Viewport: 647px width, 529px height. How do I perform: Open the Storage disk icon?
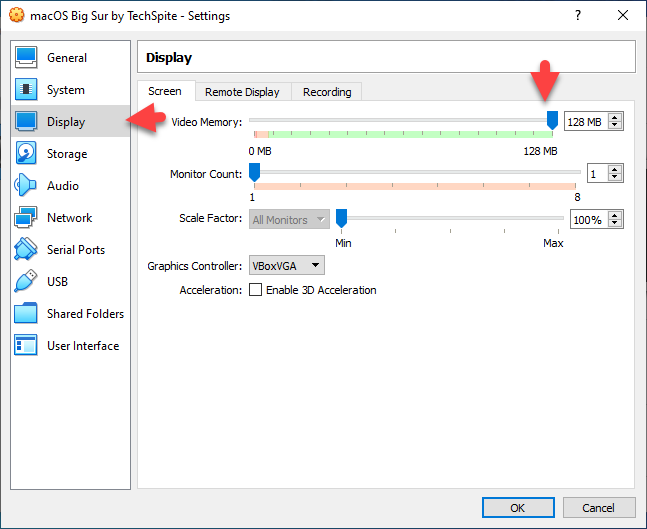coord(26,154)
